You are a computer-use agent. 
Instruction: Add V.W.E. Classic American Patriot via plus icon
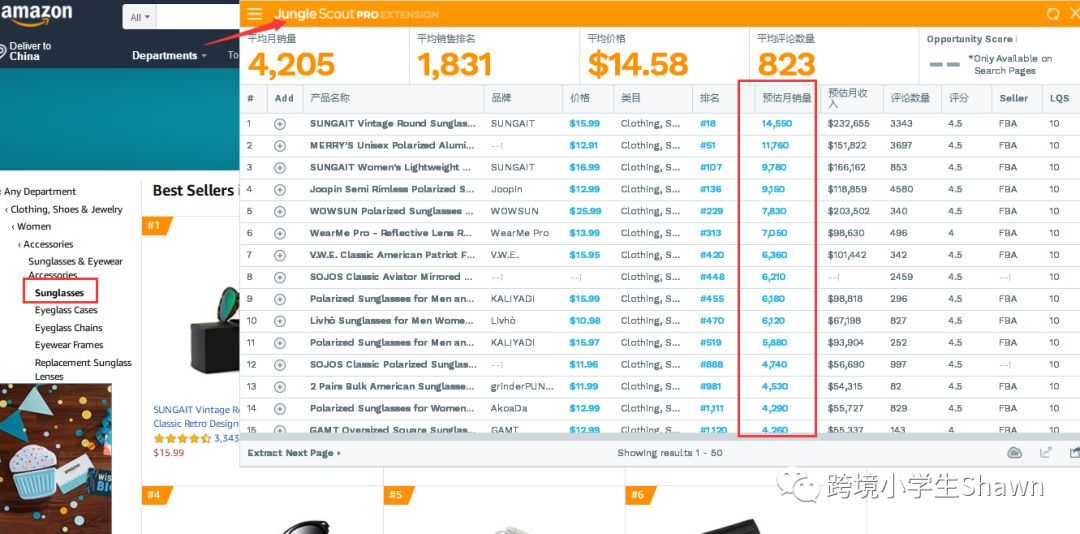[x=280, y=256]
